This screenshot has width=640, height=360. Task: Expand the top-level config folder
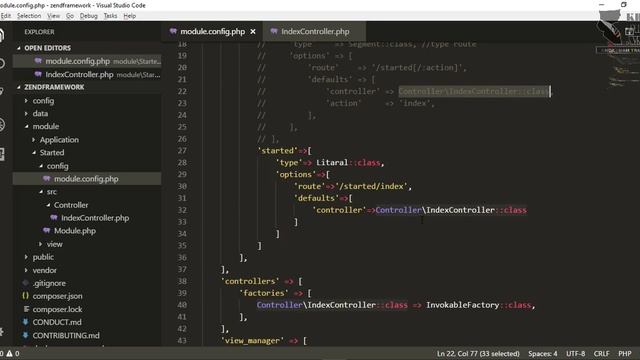click(43, 100)
